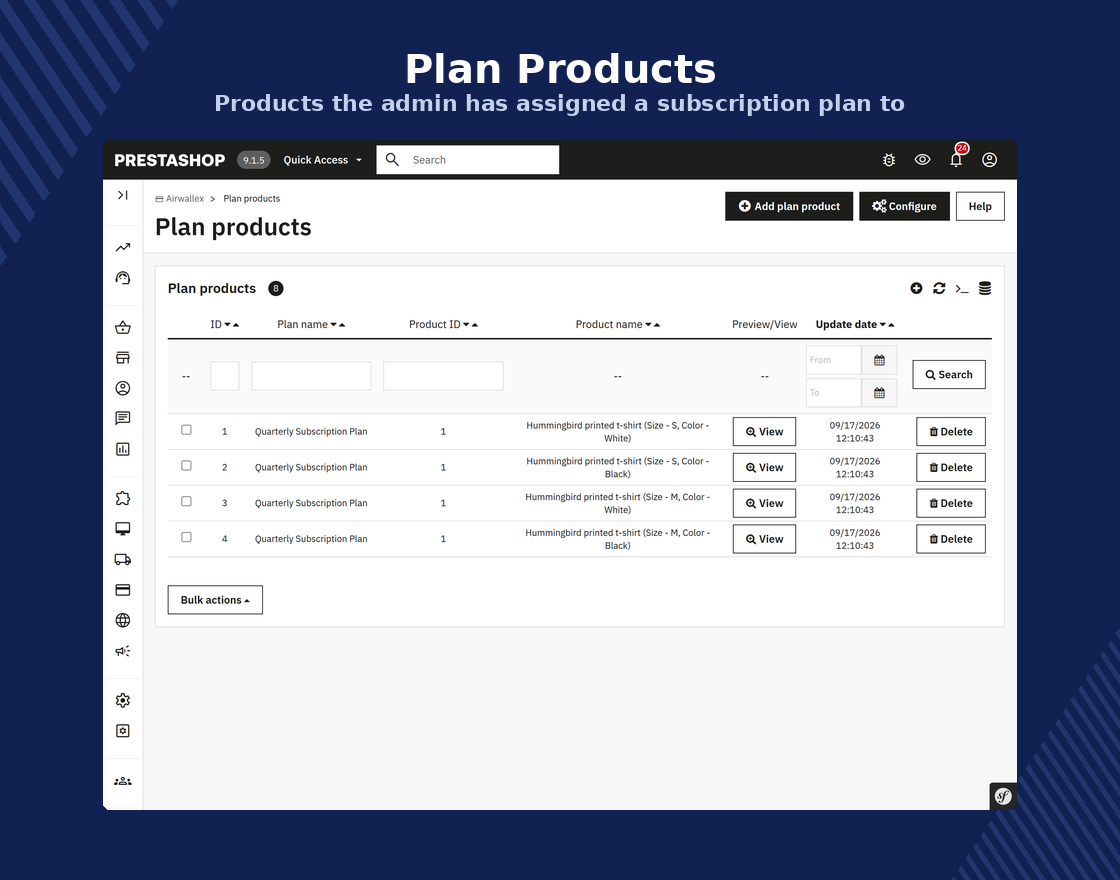Open the To date calendar picker

tap(879, 393)
